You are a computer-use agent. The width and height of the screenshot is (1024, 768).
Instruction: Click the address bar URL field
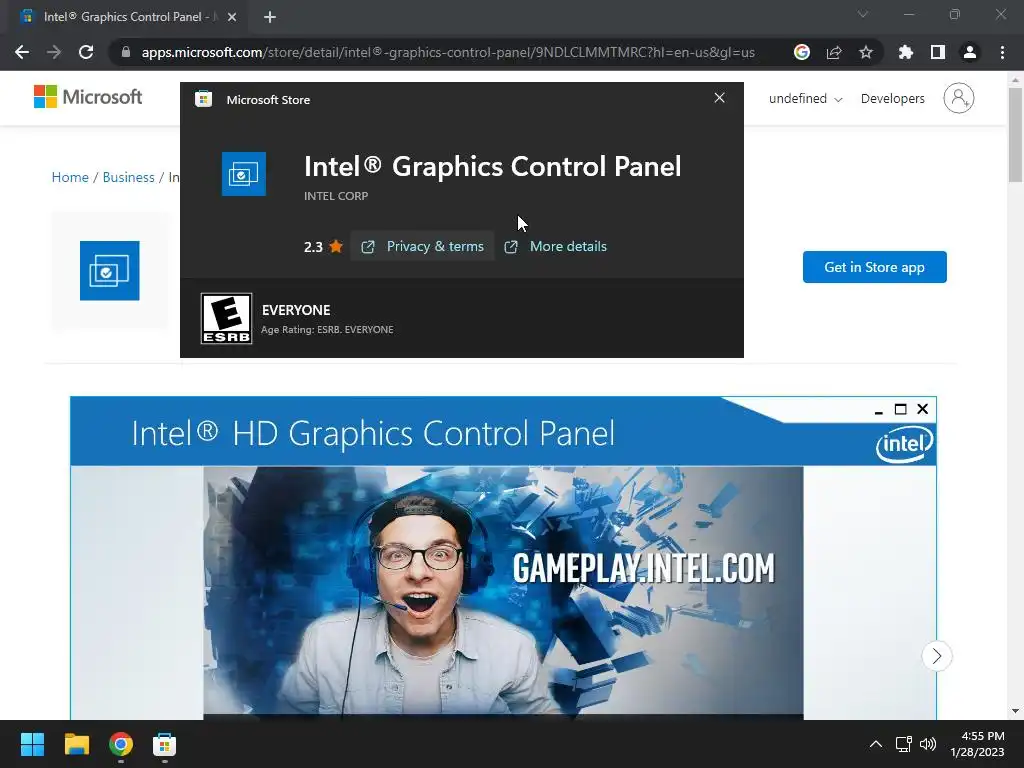pos(448,52)
